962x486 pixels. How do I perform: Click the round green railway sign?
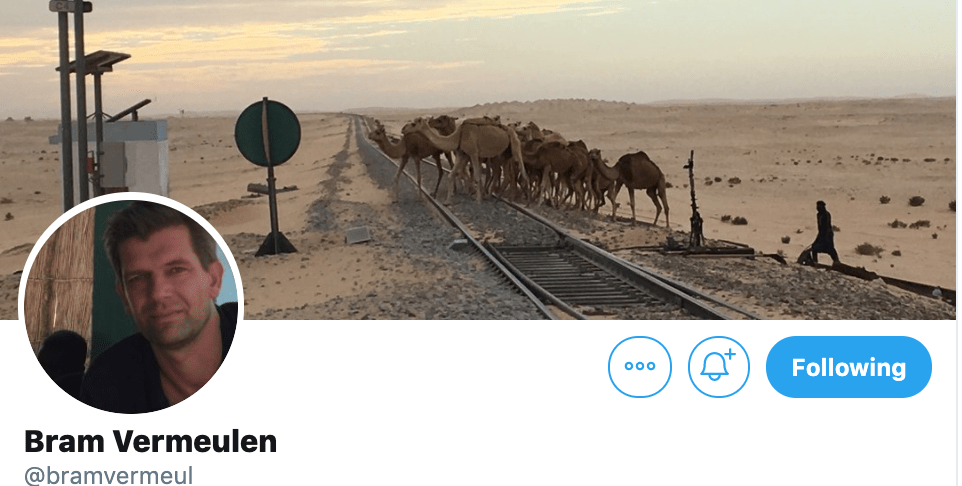tap(267, 133)
